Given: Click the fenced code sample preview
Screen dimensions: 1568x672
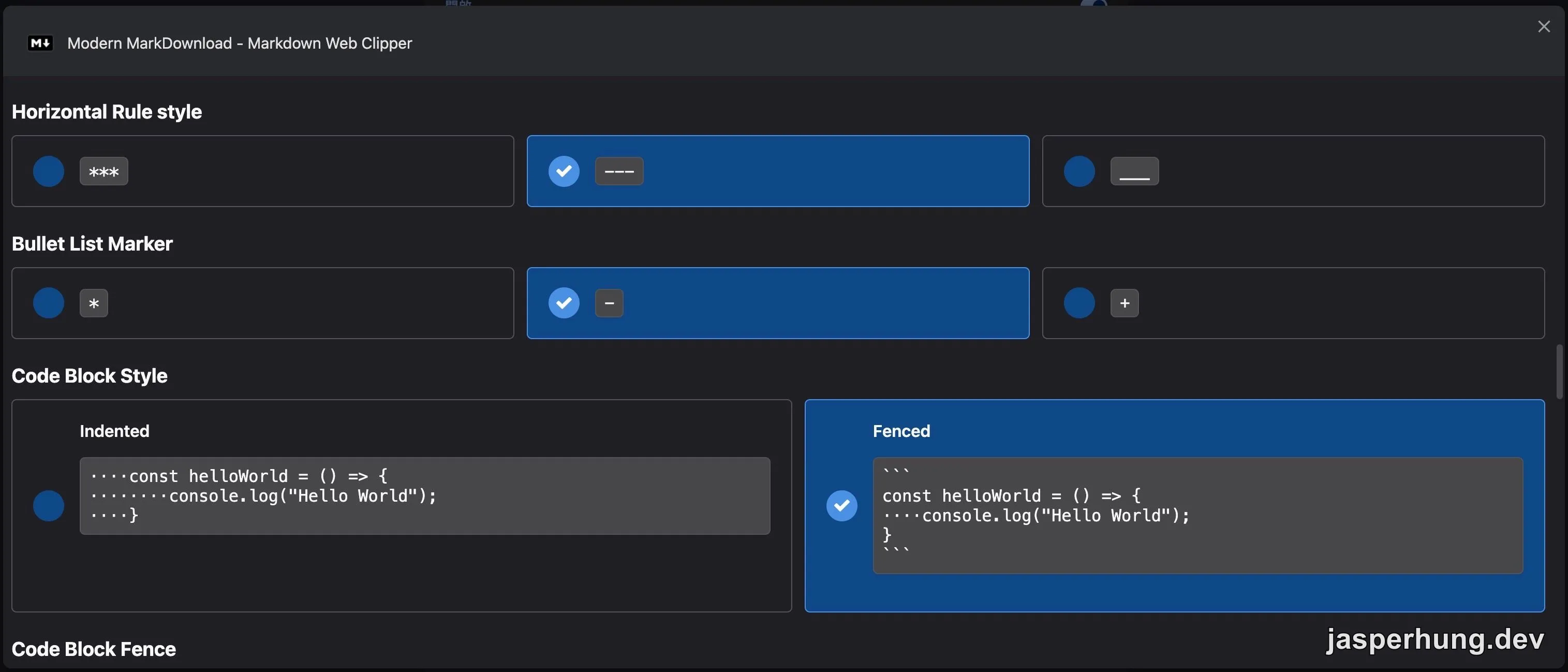Looking at the screenshot, I should coord(1198,516).
